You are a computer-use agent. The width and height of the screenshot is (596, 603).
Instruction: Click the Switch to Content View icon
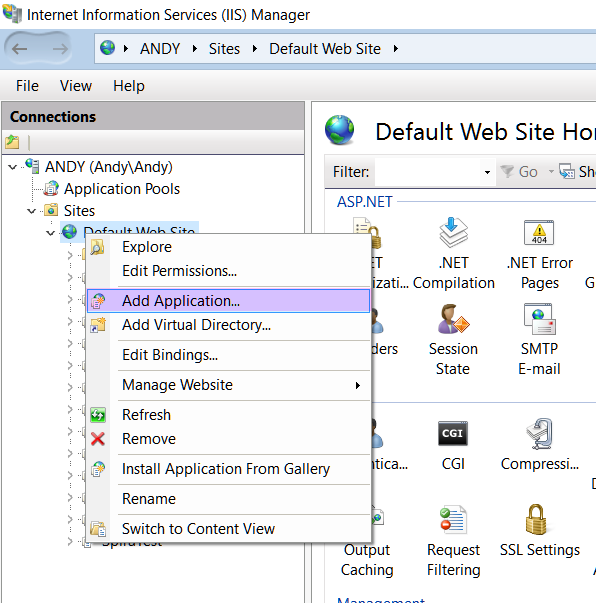pos(98,529)
